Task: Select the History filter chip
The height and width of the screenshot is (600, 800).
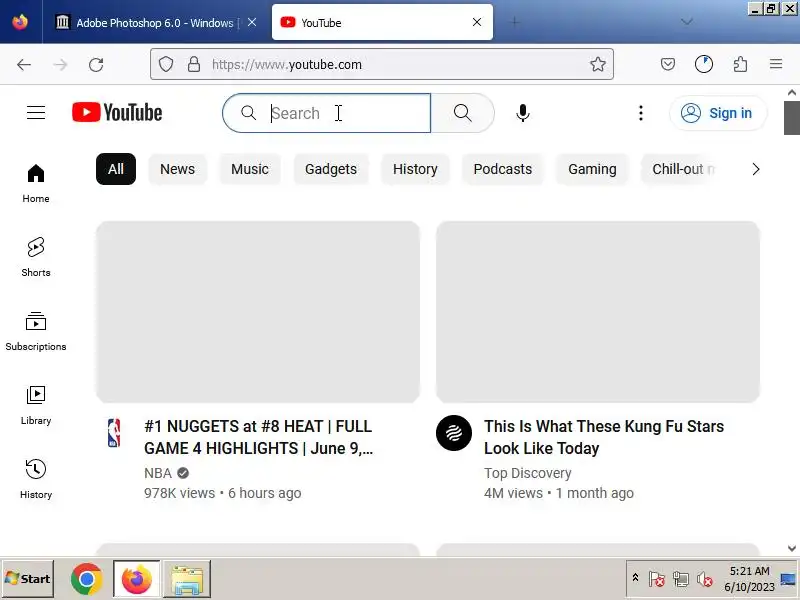Action: pos(415,169)
